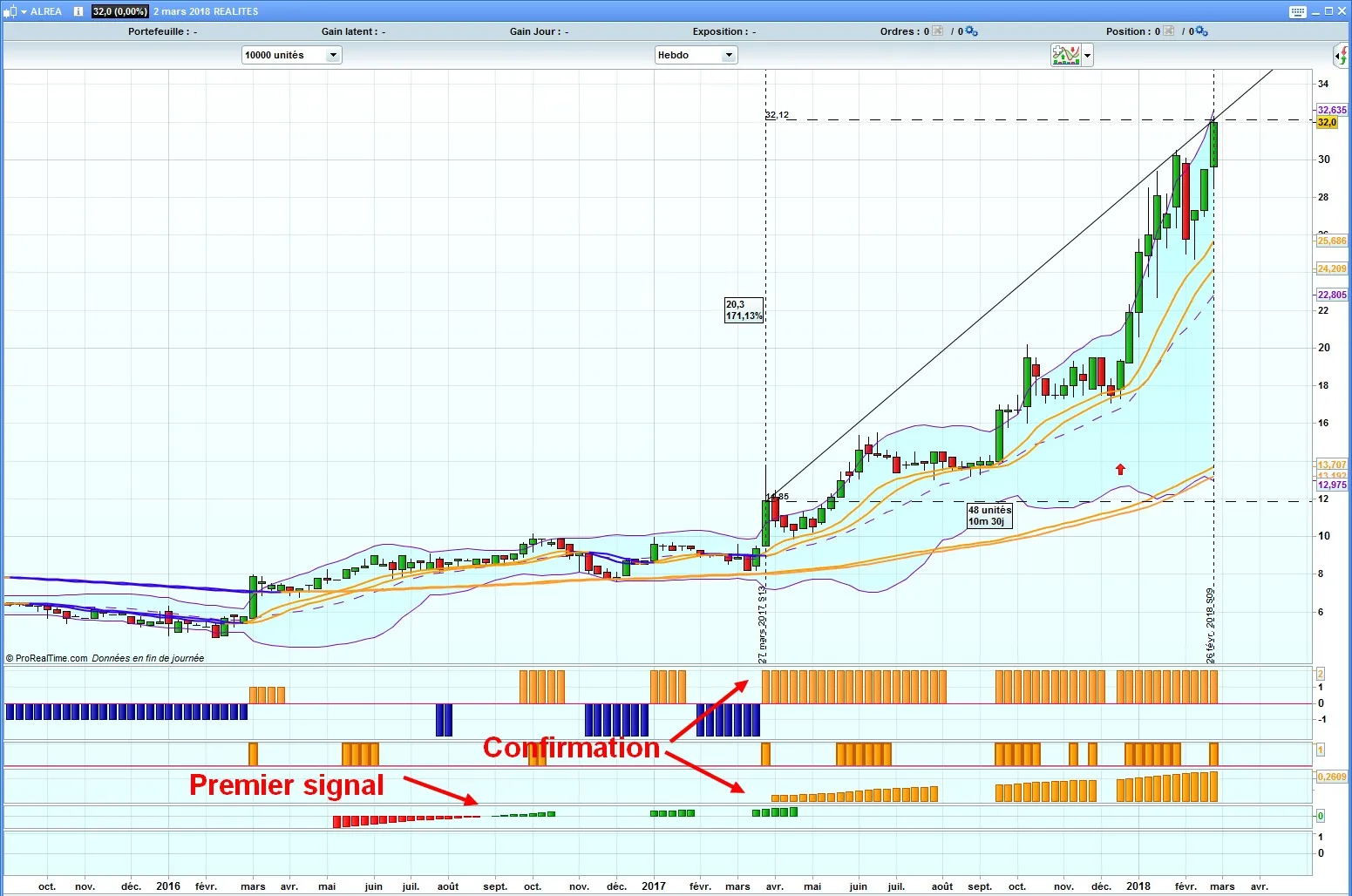Click the side panel icon at right edge
Screen dimensions: 1352x896
pyautogui.click(x=1342, y=56)
